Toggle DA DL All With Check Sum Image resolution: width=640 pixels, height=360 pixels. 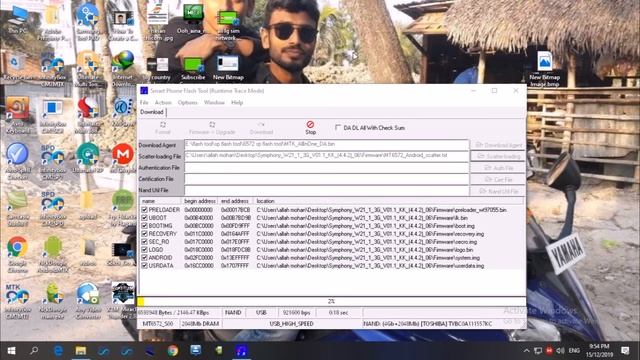[x=338, y=128]
